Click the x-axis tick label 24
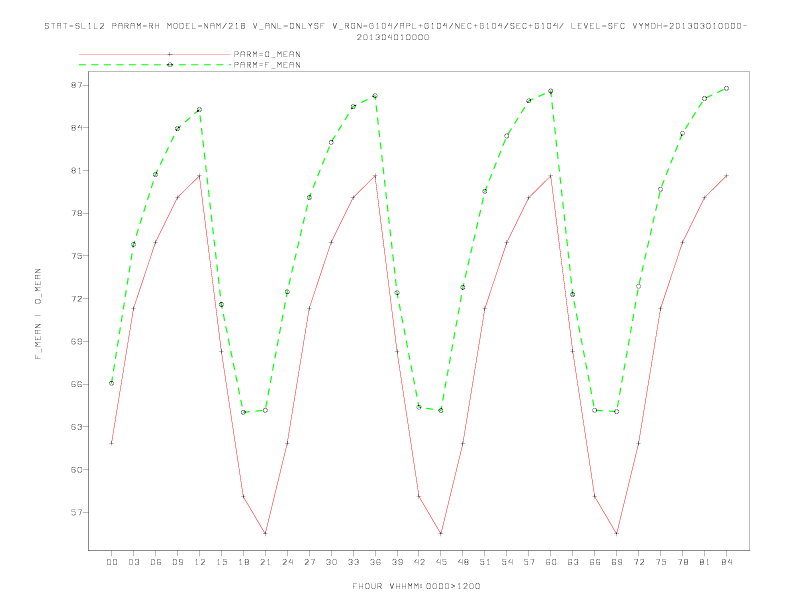Screen dimensions: 792x612 pos(287,562)
